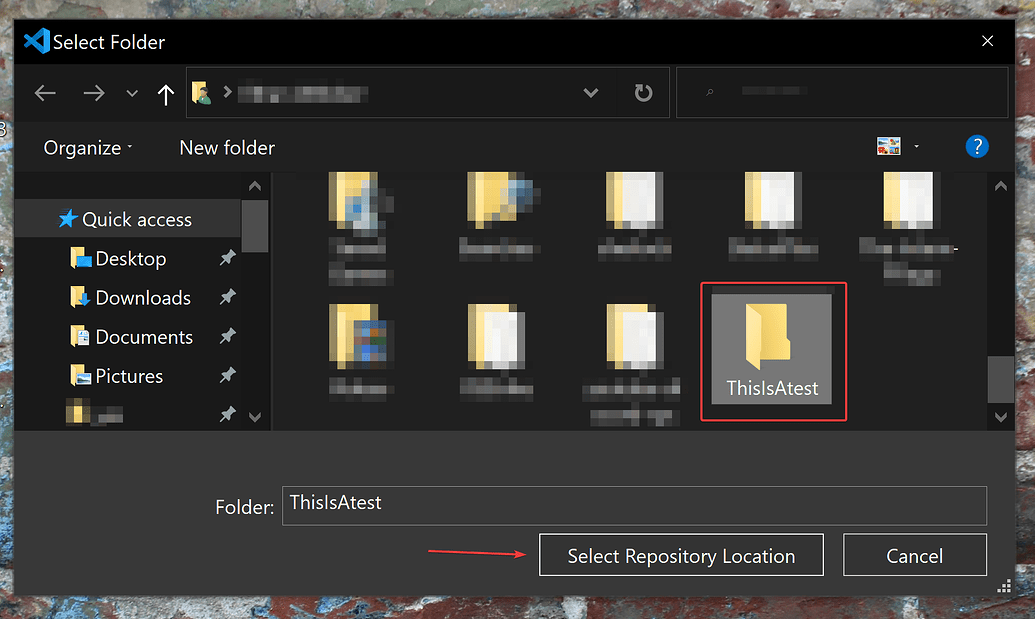Viewport: 1035px width, 619px height.
Task: Open Pictures in the navigation pane
Action: point(129,376)
